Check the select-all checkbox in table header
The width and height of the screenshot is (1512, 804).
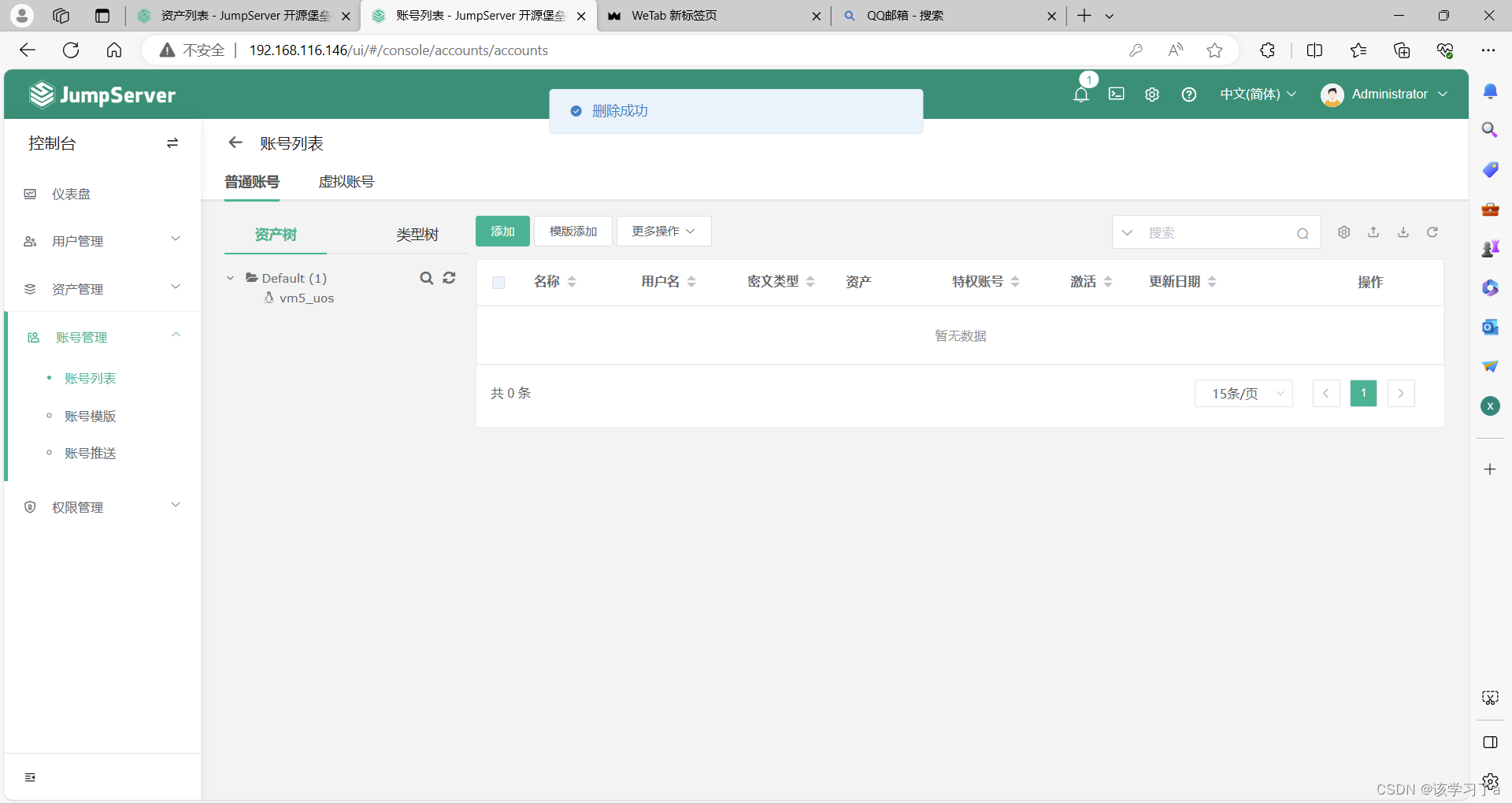click(498, 282)
